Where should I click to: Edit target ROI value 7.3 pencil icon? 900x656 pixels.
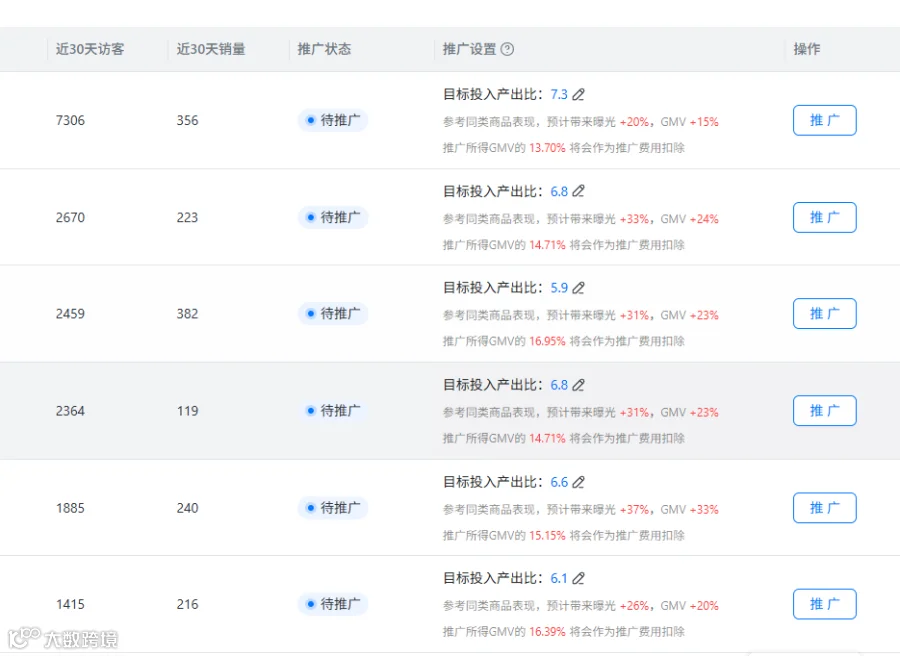[x=579, y=94]
